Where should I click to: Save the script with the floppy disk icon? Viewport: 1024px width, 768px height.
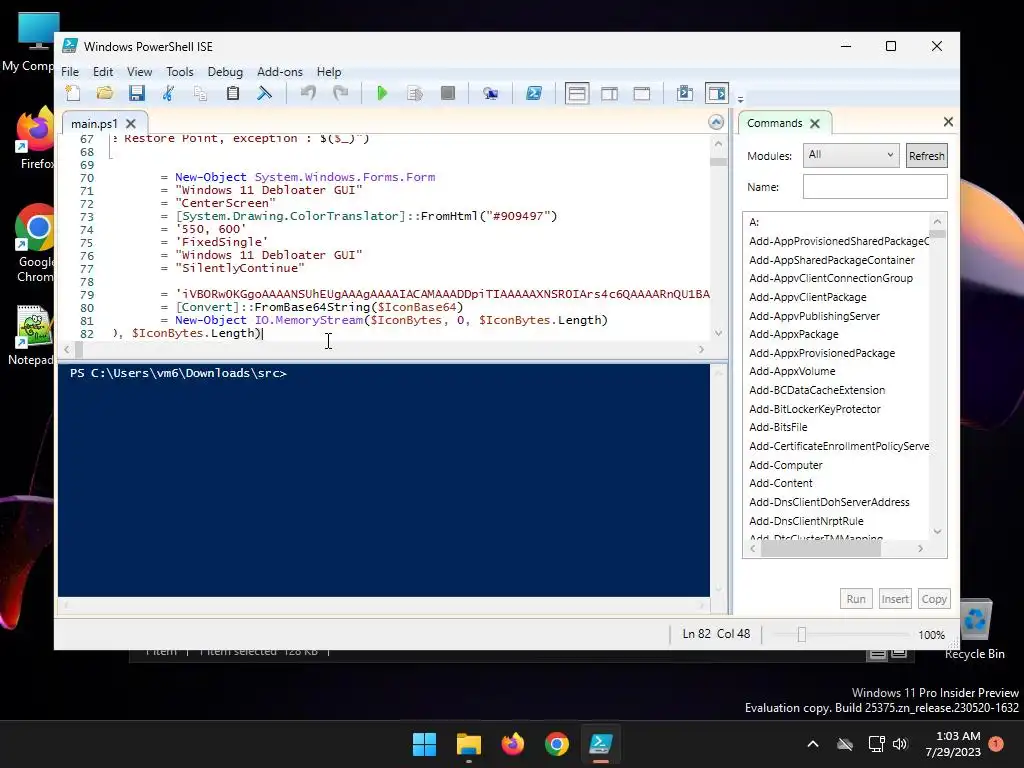[x=136, y=93]
